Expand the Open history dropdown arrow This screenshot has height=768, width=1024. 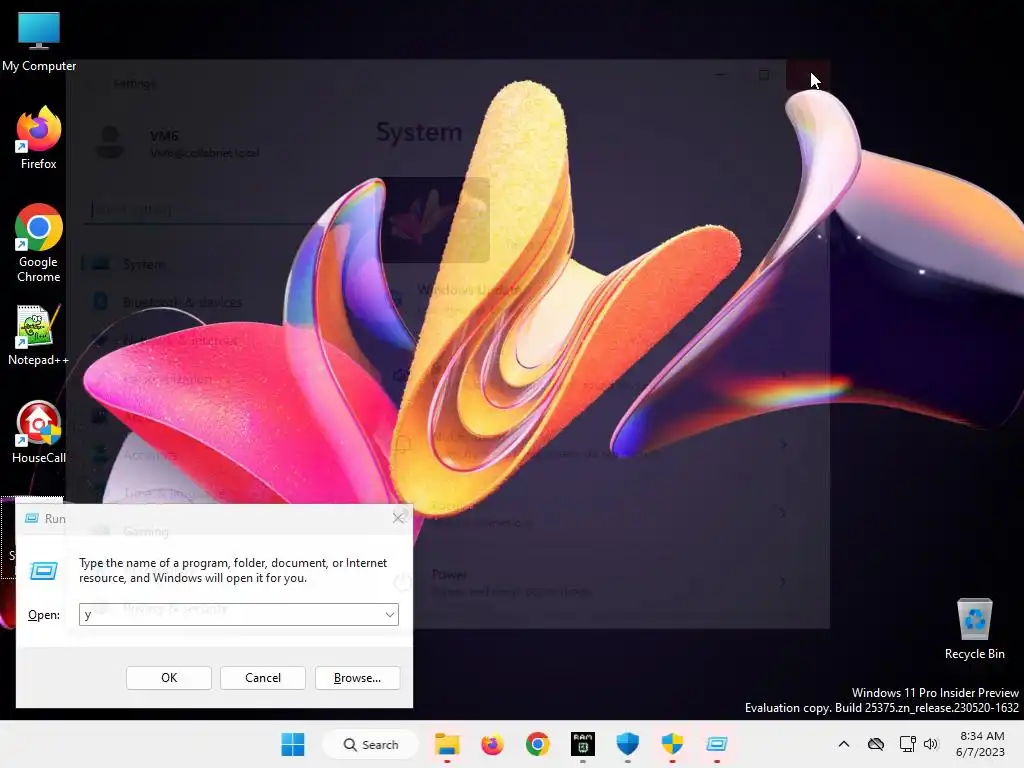390,615
